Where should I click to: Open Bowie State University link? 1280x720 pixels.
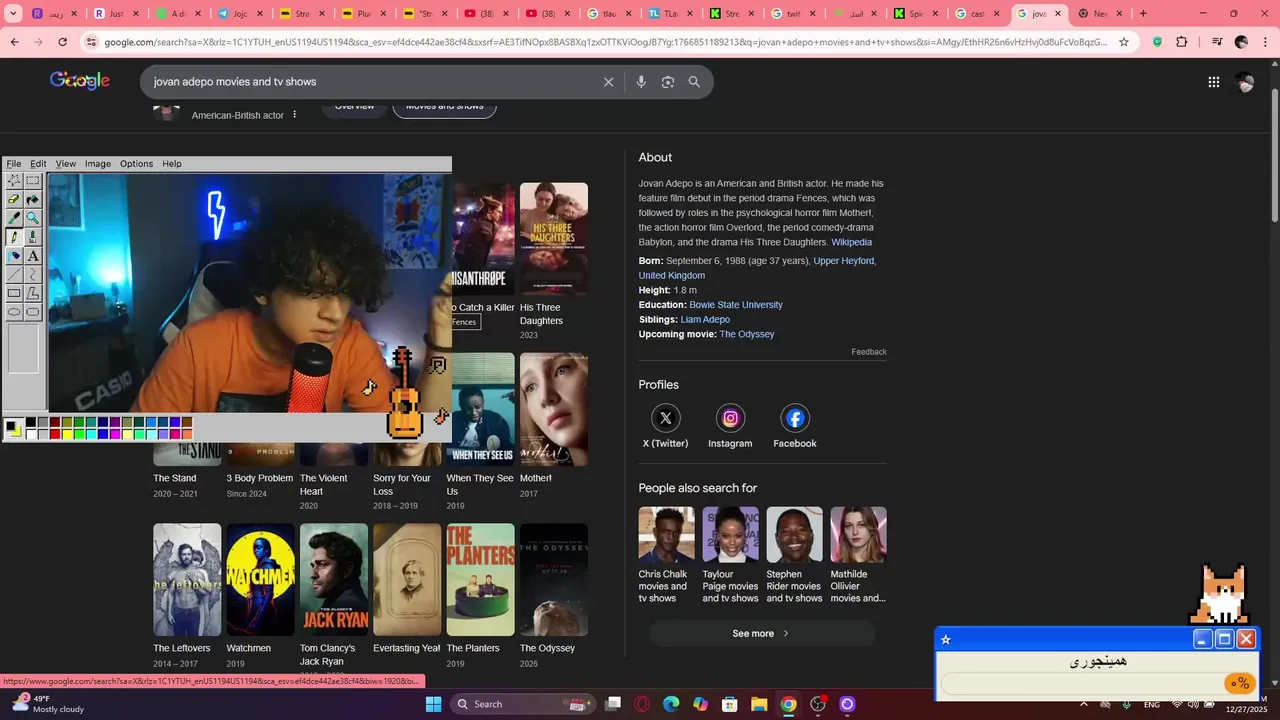coord(736,305)
